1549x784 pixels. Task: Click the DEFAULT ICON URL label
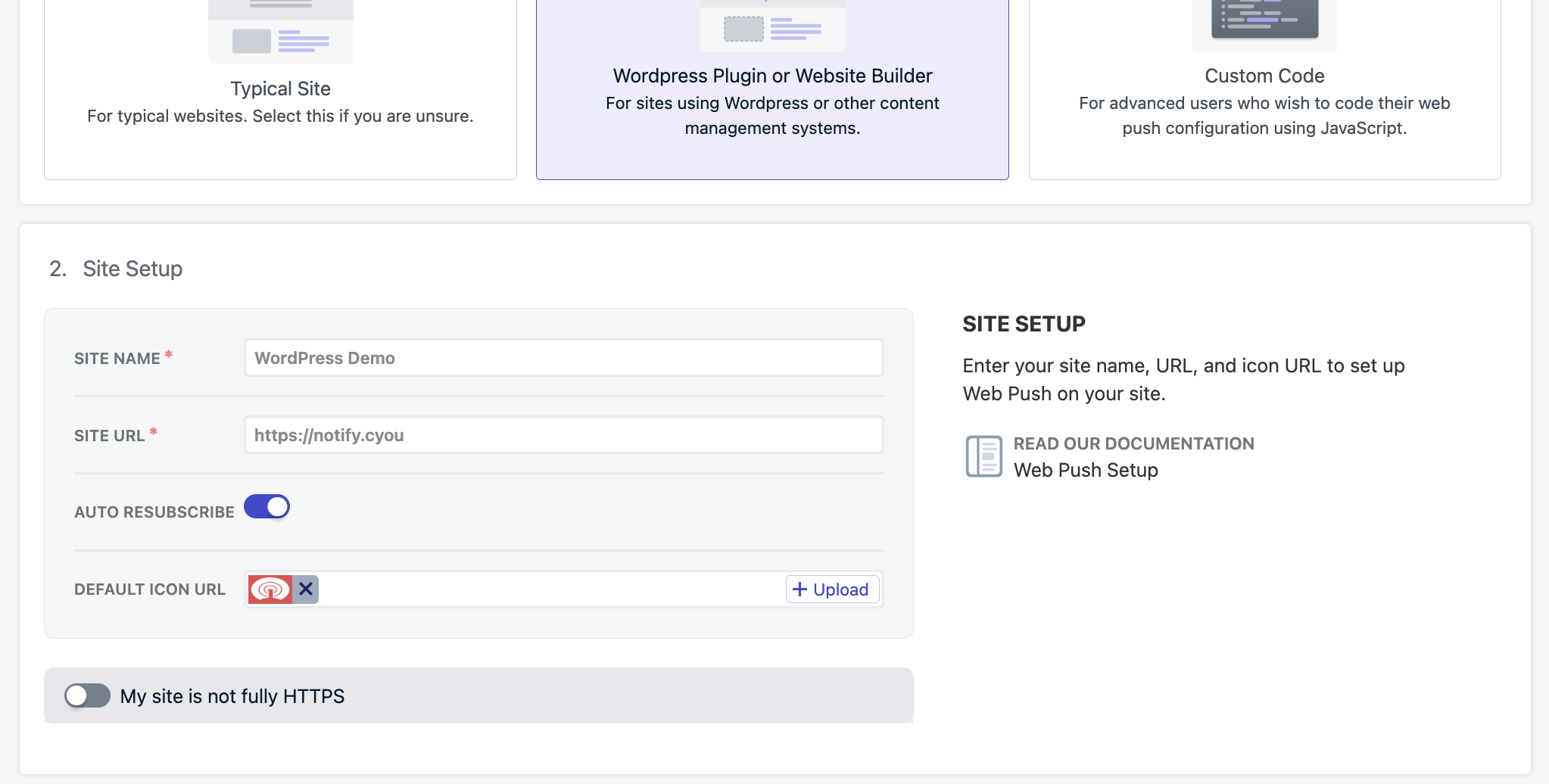coord(150,590)
